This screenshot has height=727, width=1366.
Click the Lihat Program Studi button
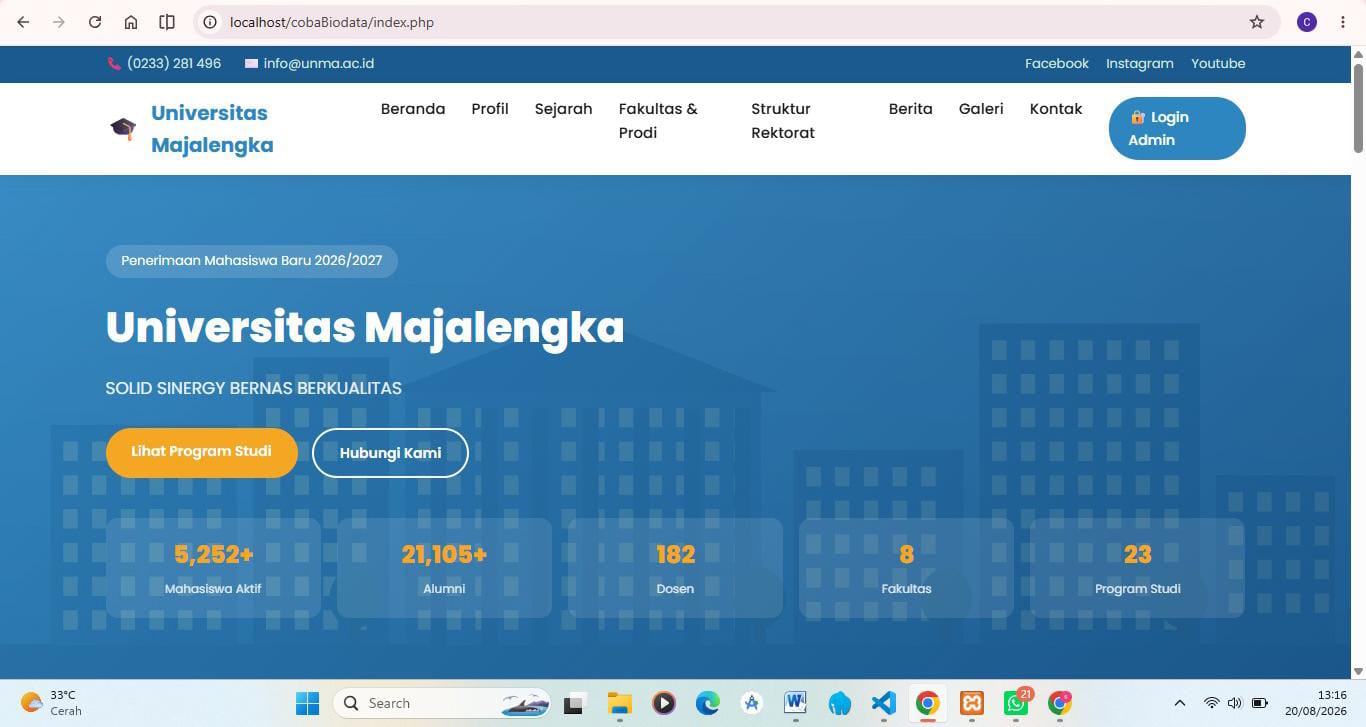(202, 453)
